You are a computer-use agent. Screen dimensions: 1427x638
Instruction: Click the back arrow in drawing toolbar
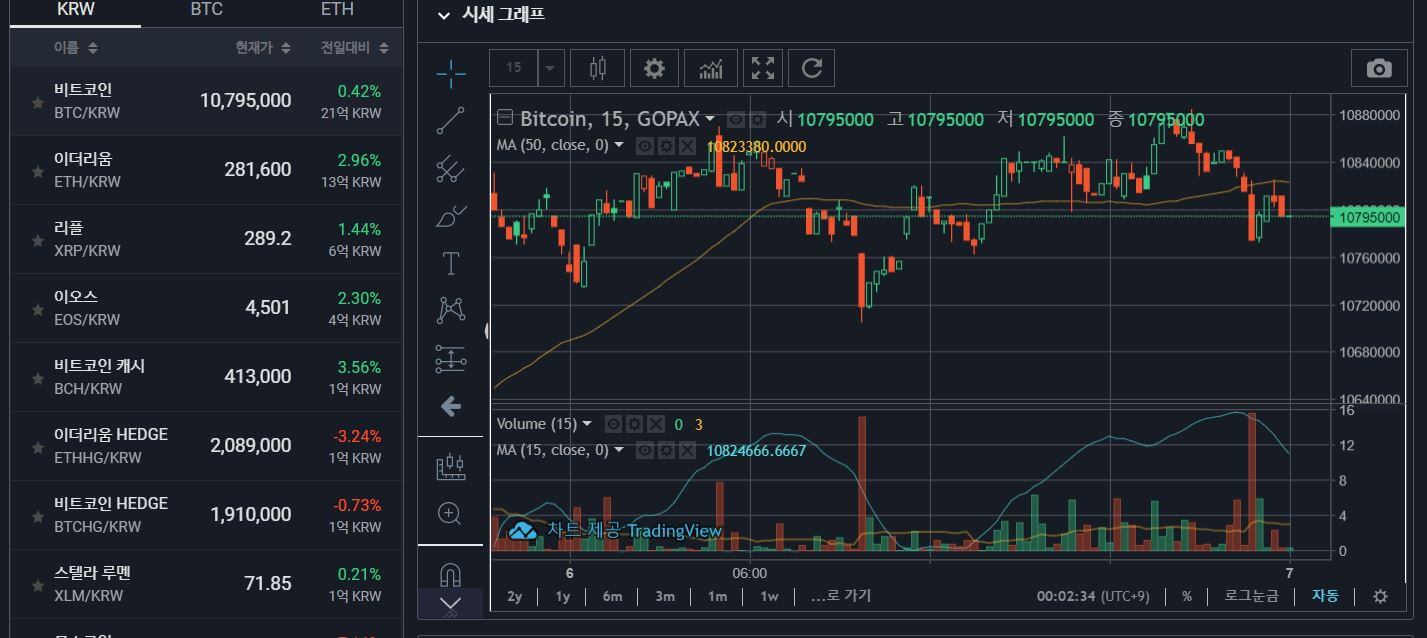[451, 406]
